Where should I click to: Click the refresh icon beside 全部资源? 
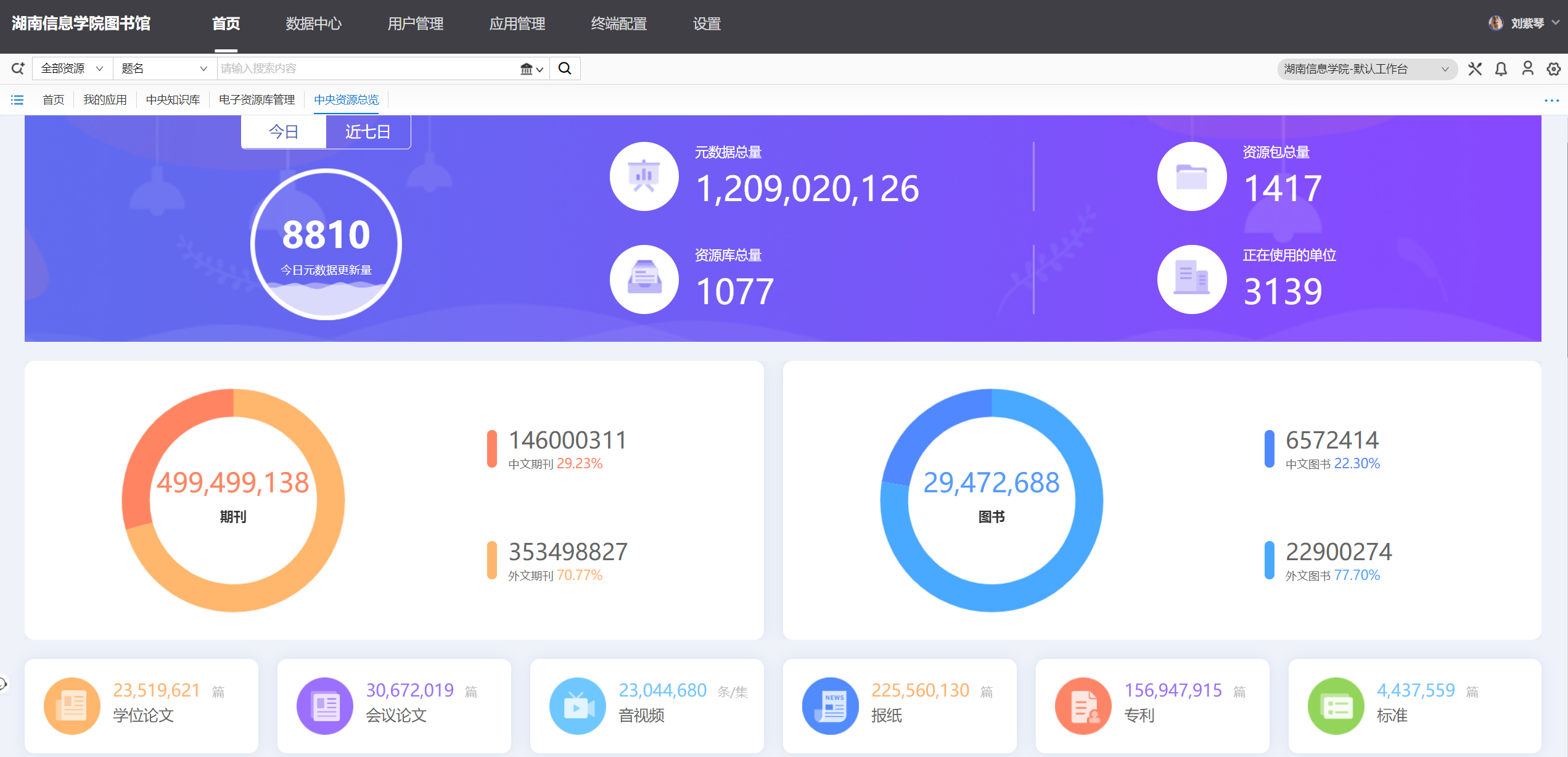click(18, 68)
